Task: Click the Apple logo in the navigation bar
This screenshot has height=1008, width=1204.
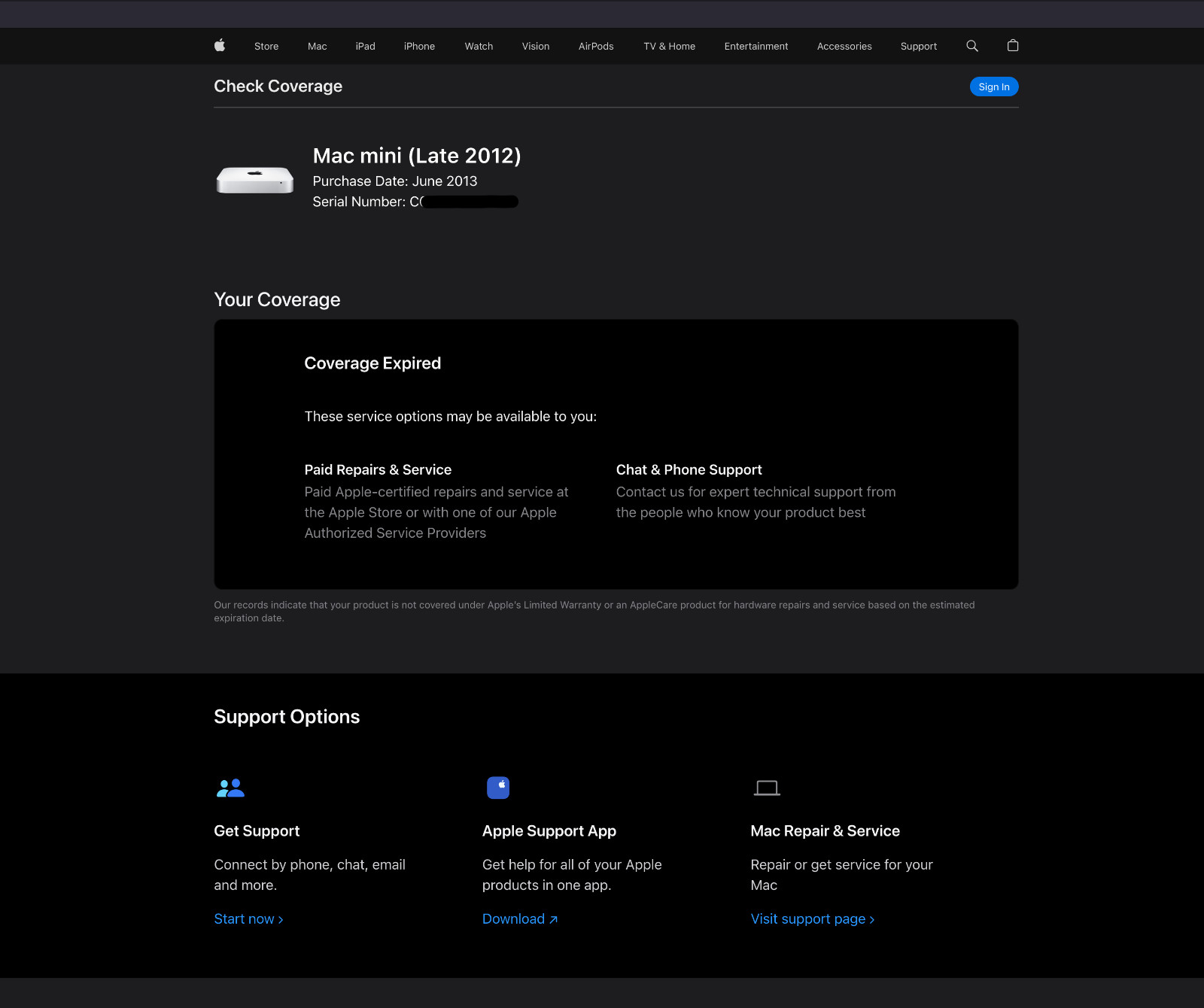Action: pyautogui.click(x=220, y=46)
